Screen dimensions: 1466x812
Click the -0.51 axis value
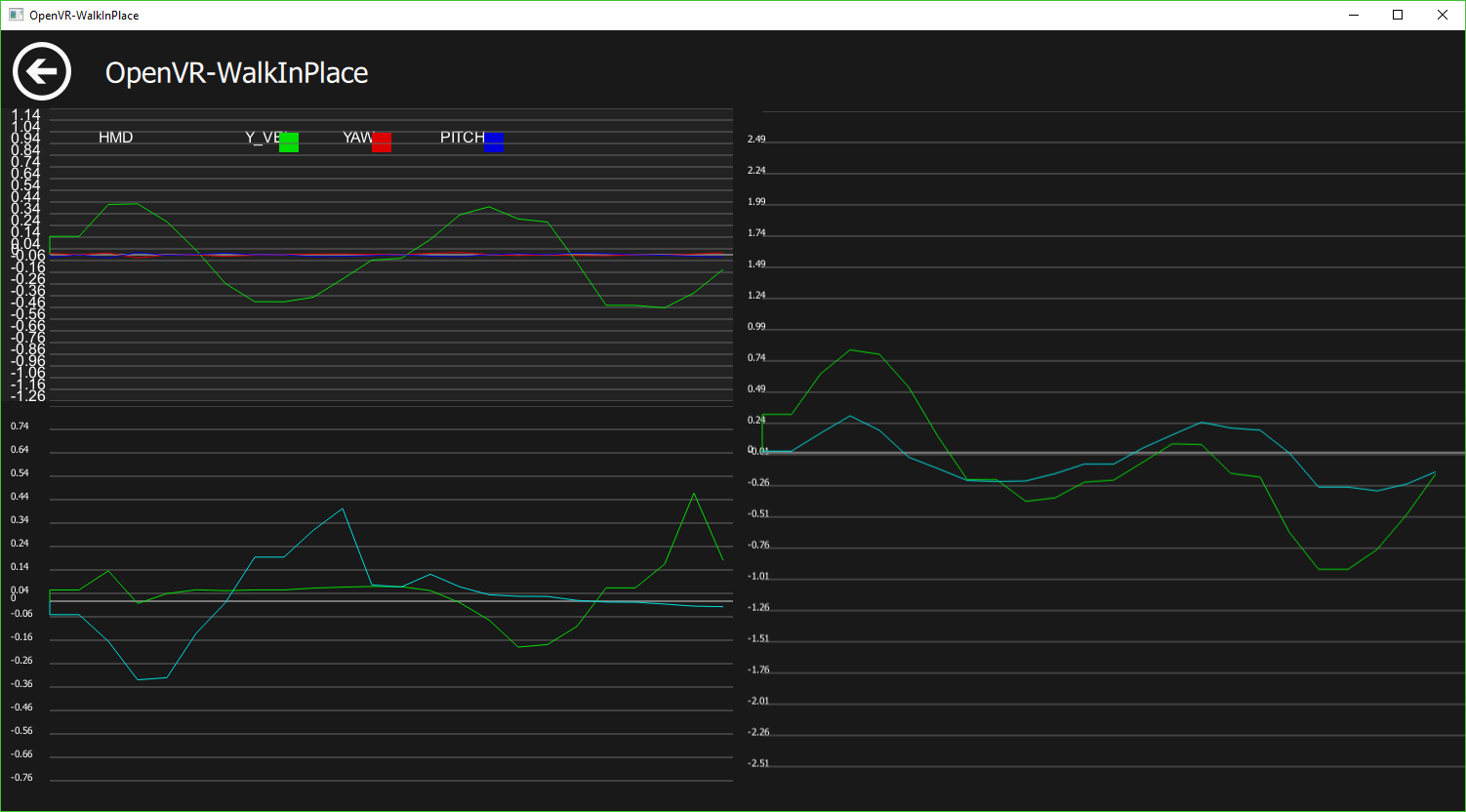(758, 514)
